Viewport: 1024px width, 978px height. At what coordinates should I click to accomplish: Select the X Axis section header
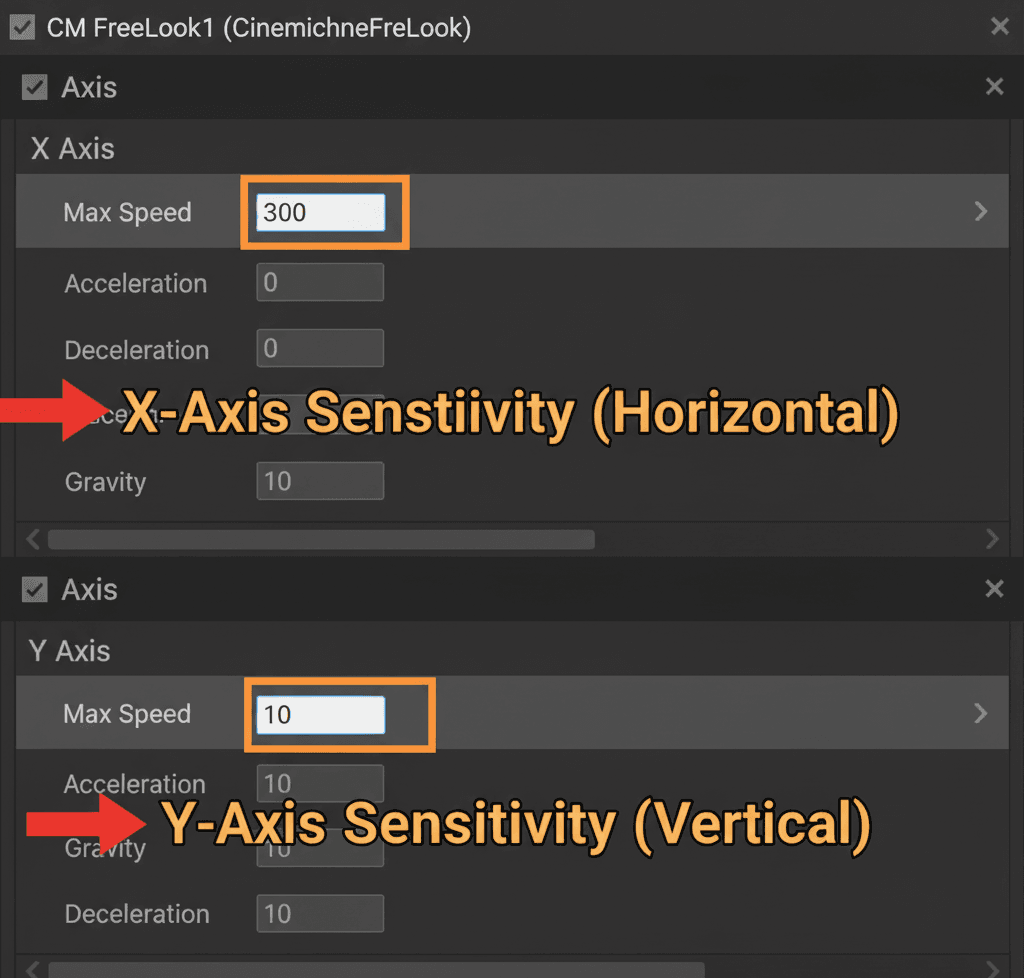(73, 149)
